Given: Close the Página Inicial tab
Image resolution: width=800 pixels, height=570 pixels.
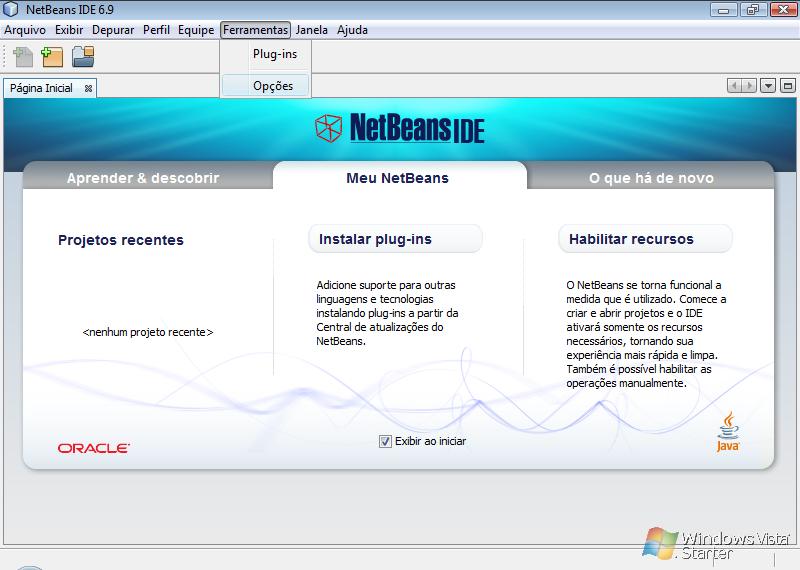Looking at the screenshot, I should pyautogui.click(x=88, y=88).
